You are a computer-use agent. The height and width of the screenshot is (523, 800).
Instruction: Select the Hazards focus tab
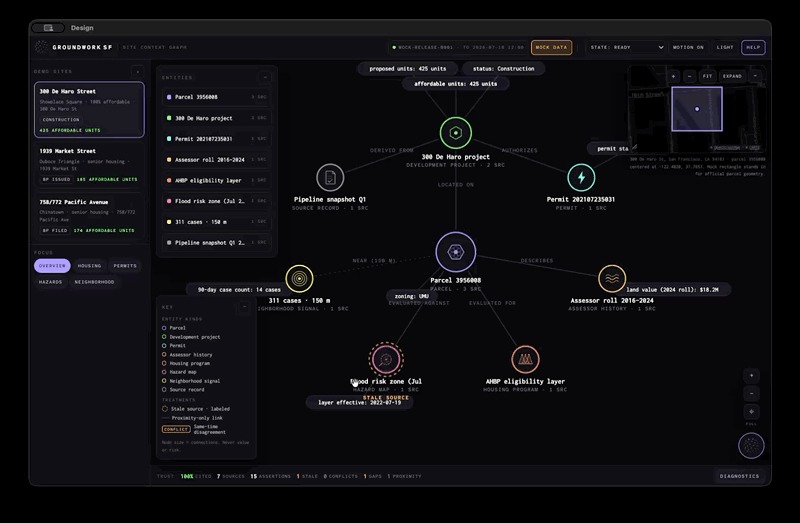[50, 282]
